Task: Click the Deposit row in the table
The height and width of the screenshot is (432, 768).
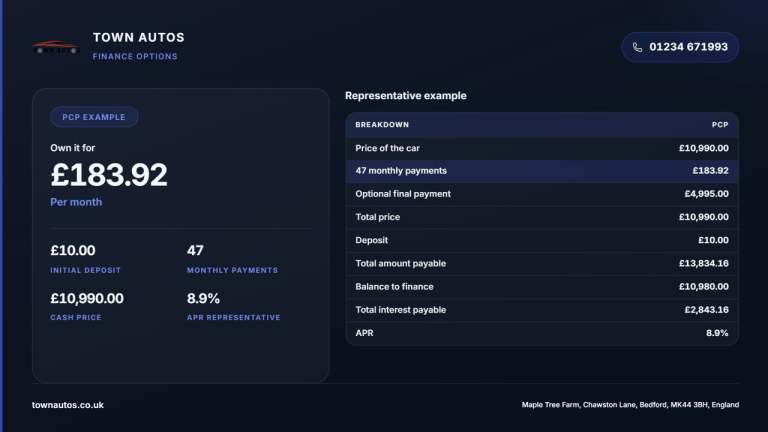Action: tap(542, 240)
